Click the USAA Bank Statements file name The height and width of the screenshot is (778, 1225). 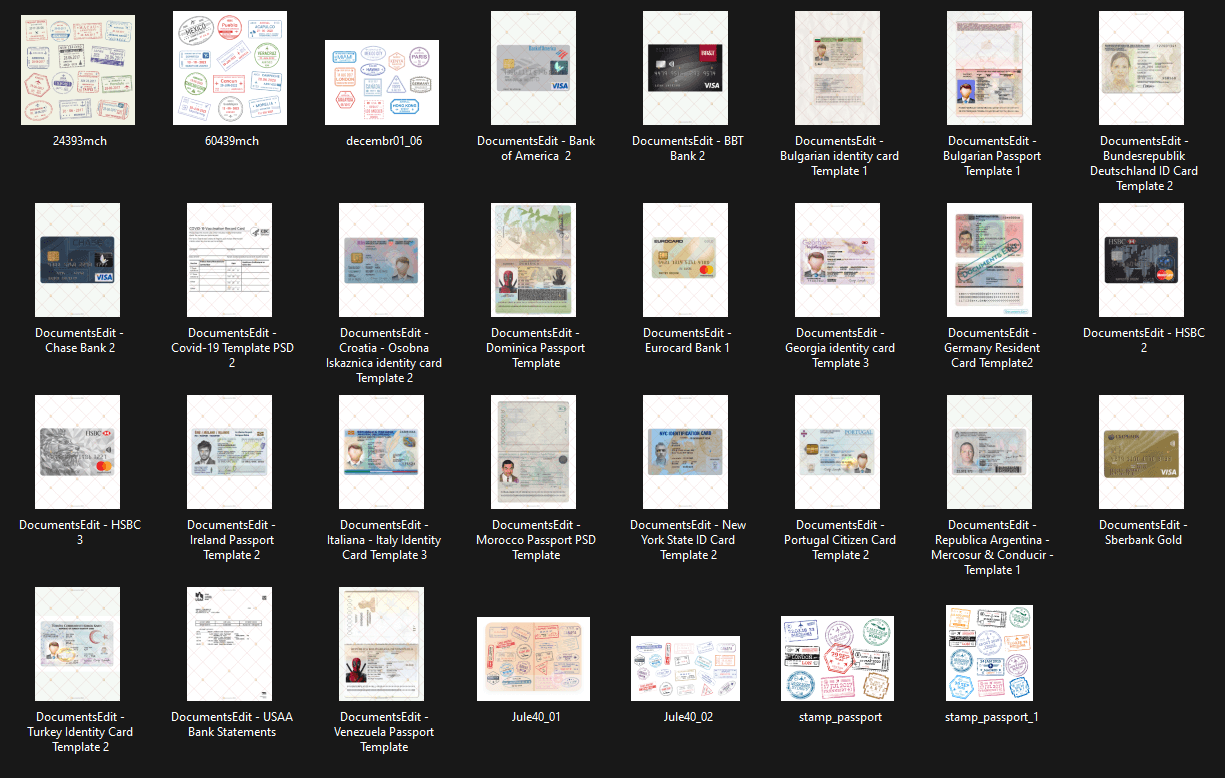tap(230, 724)
